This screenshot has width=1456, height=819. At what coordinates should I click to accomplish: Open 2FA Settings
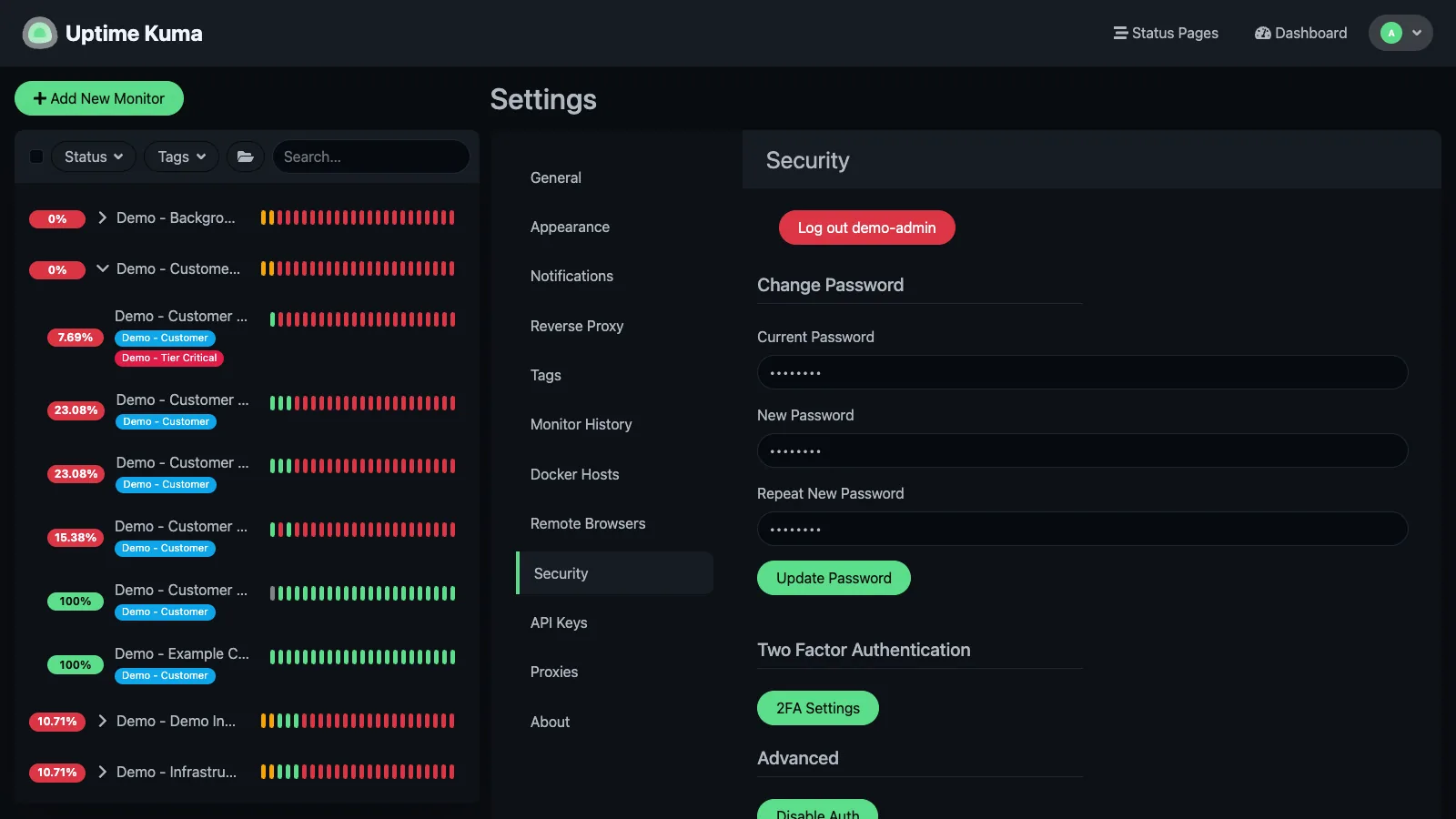pos(817,708)
